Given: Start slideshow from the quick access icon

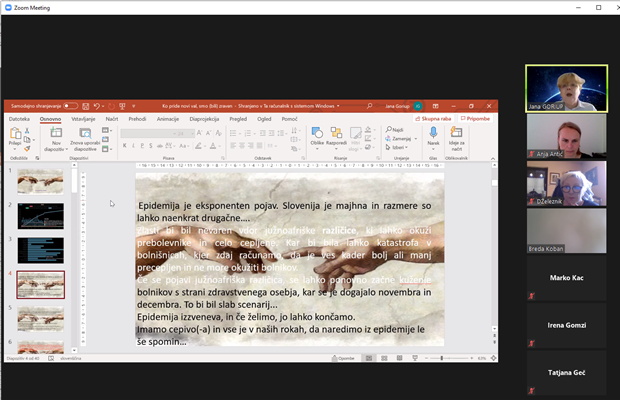Looking at the screenshot, I should [x=122, y=106].
